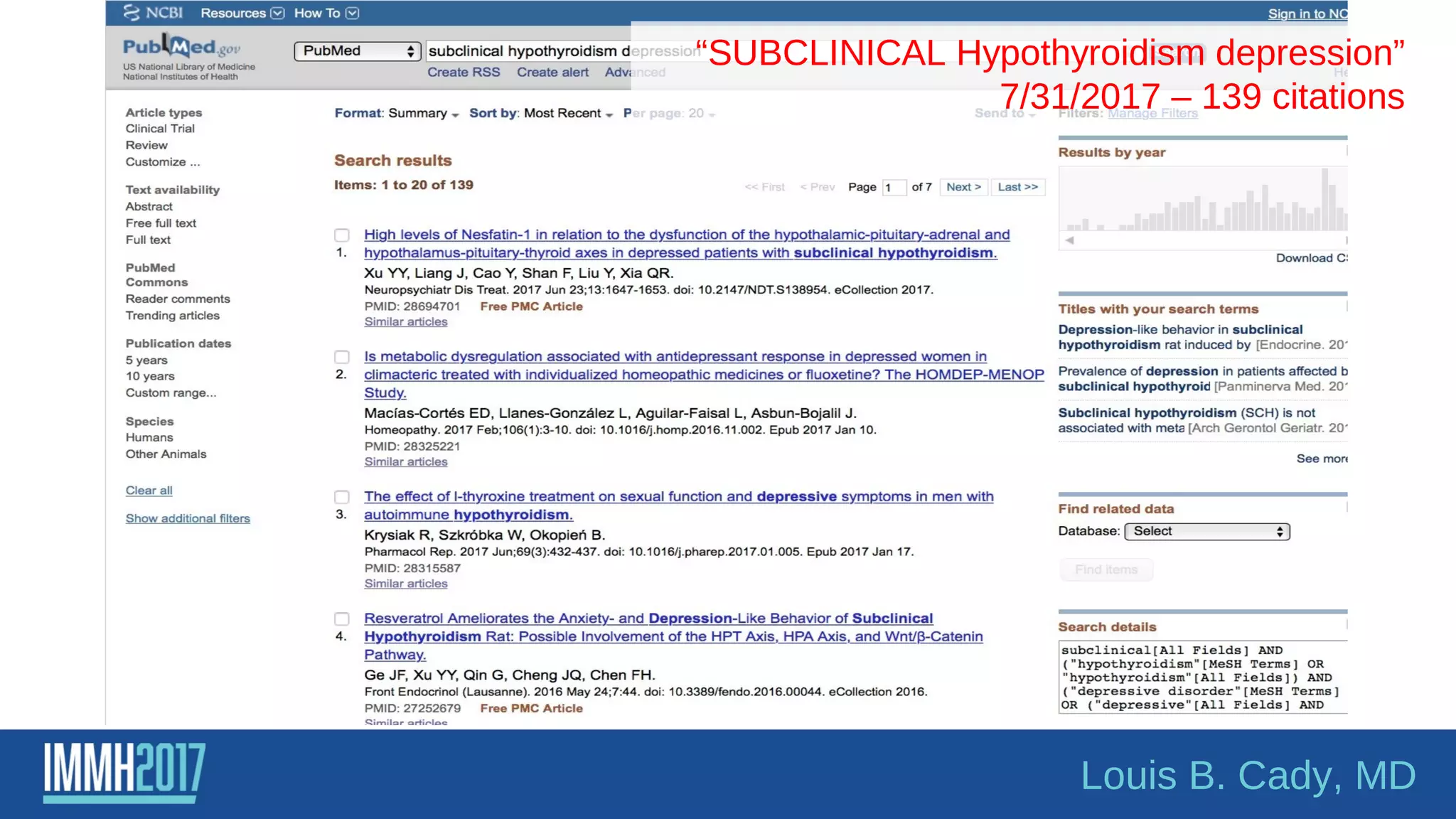Open Find related data Database Select dropdown
Image resolution: width=1456 pixels, height=819 pixels.
pyautogui.click(x=1206, y=532)
